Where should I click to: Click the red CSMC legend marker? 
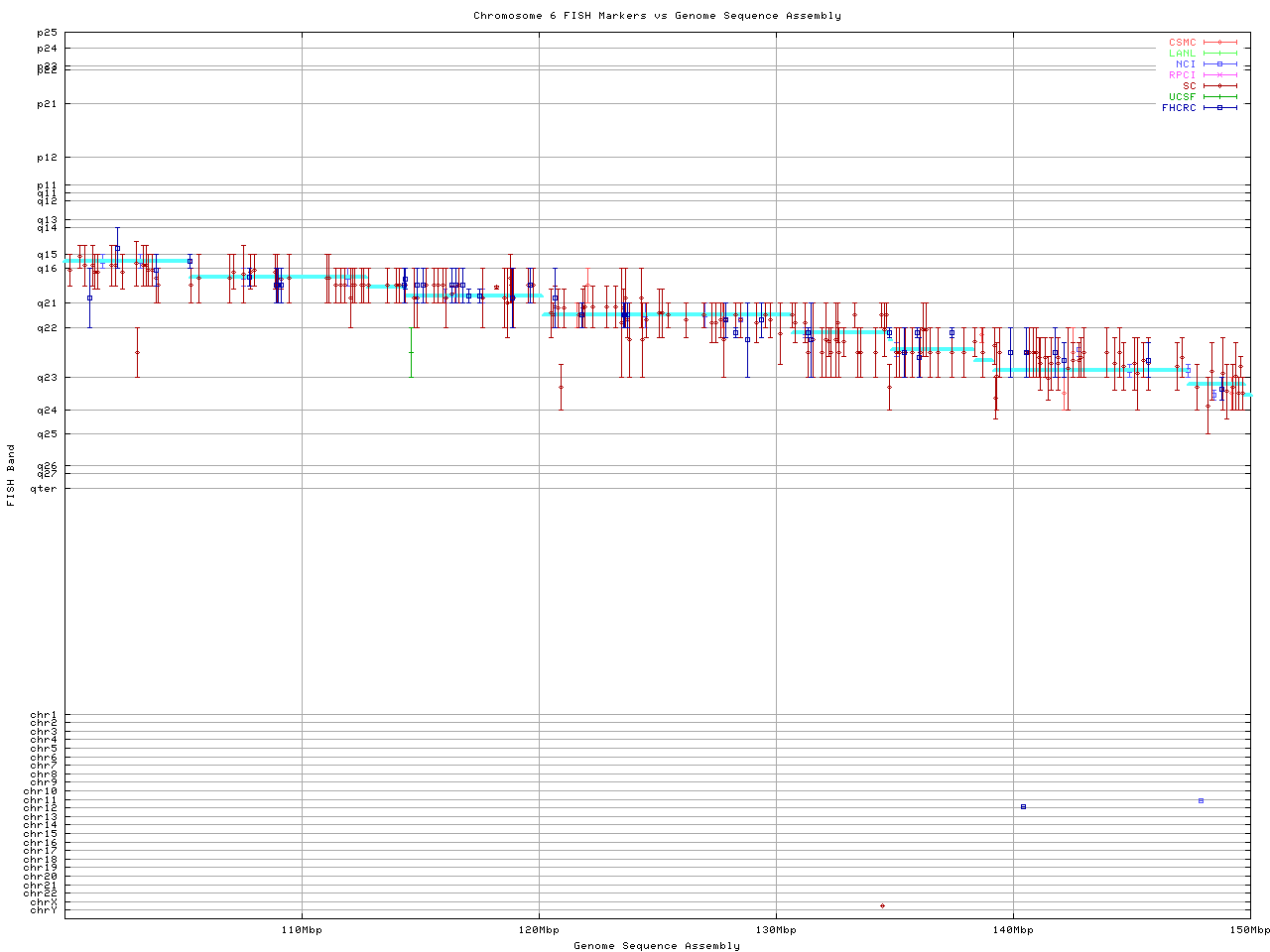[x=1219, y=43]
